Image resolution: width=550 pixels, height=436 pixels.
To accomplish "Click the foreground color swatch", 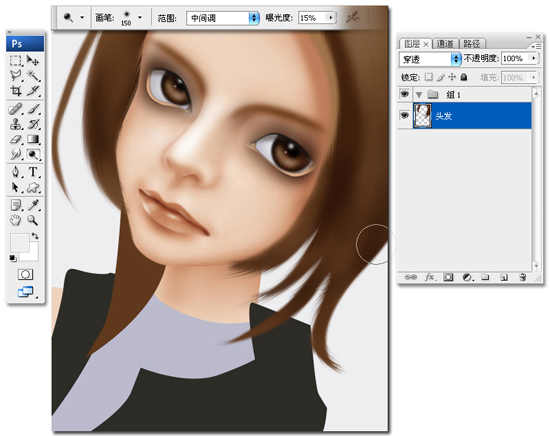I will (20, 243).
